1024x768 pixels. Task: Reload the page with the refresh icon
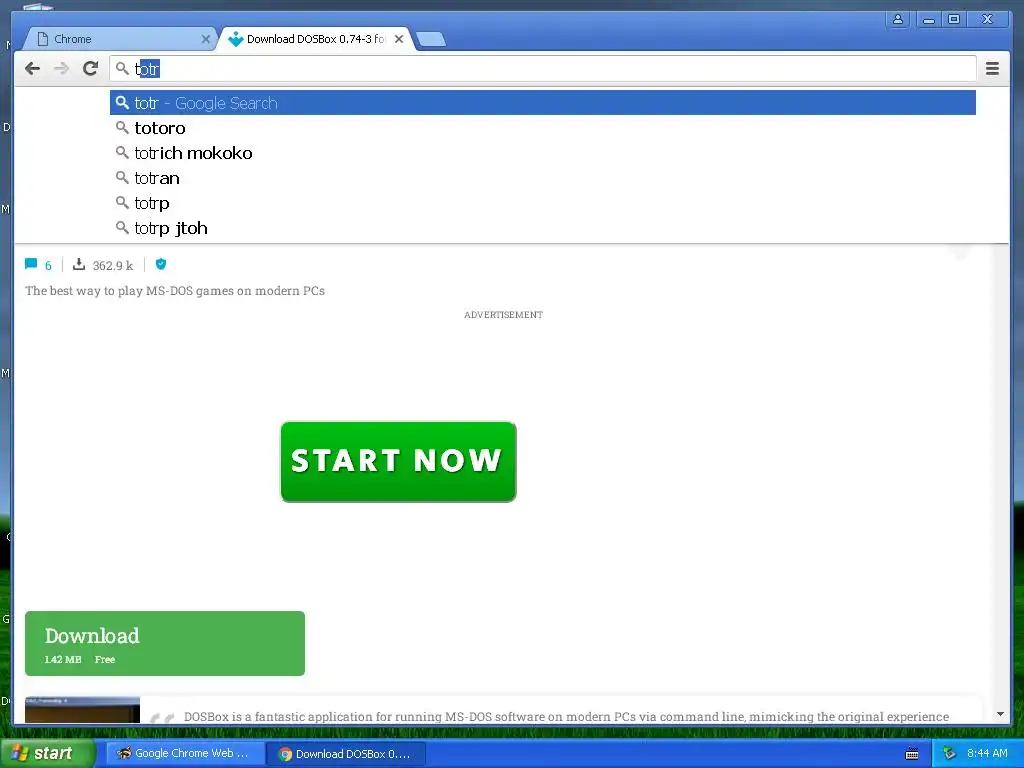(x=91, y=69)
